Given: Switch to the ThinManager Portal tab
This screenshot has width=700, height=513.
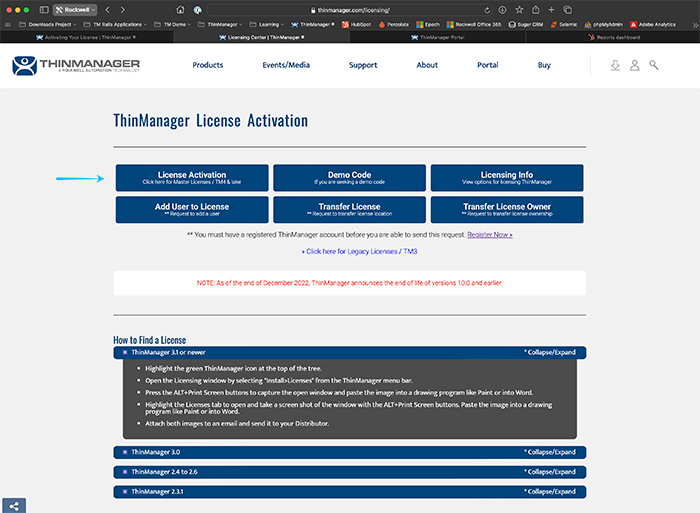Looking at the screenshot, I should pyautogui.click(x=438, y=38).
